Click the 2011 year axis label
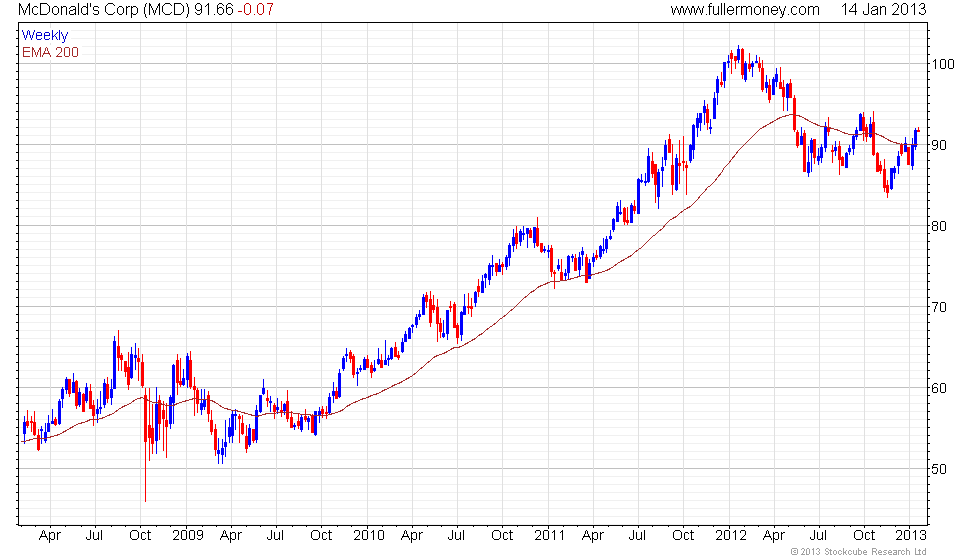Image resolution: width=980 pixels, height=560 pixels. 549,536
